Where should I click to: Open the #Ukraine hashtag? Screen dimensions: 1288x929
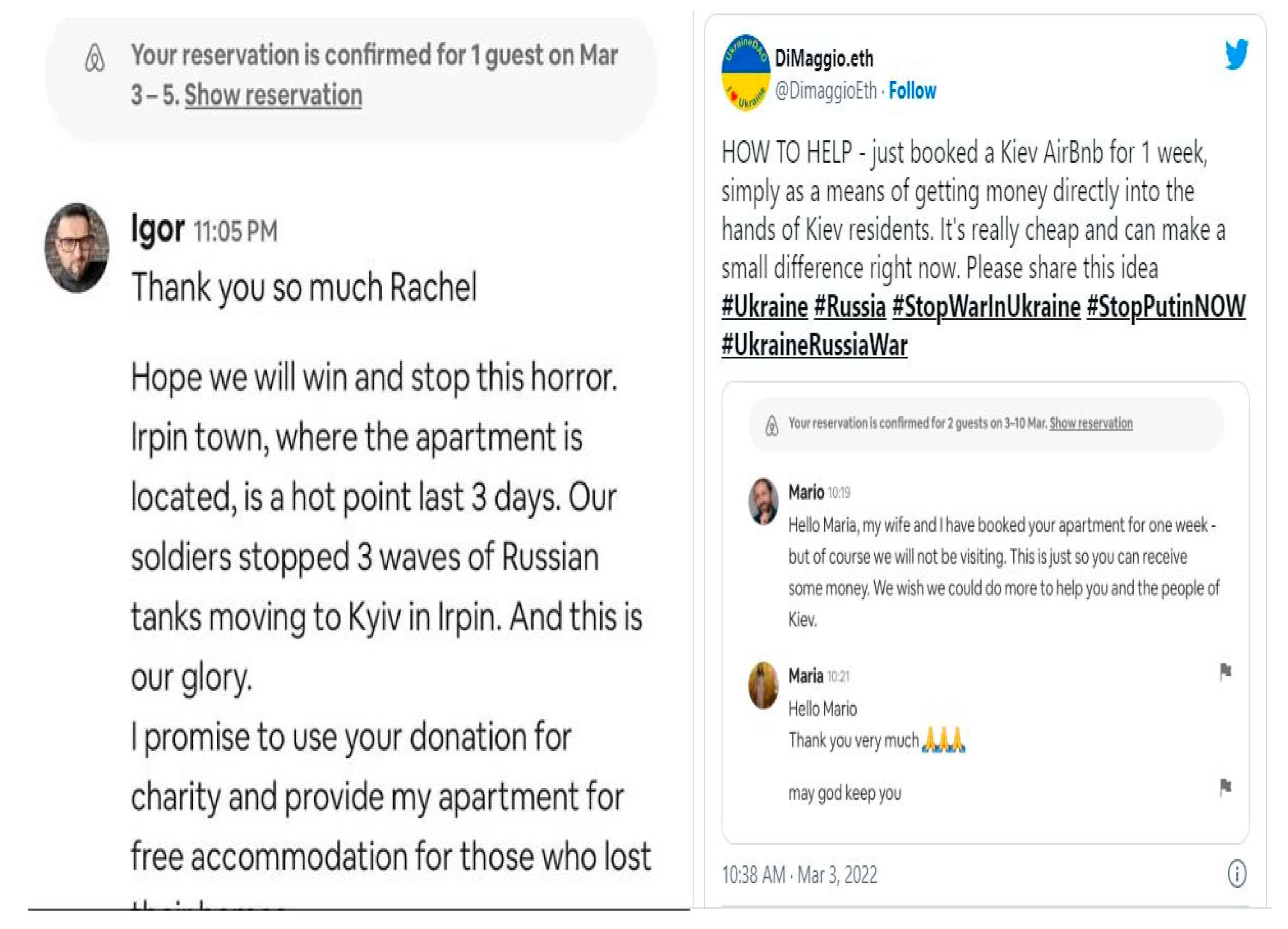[764, 307]
